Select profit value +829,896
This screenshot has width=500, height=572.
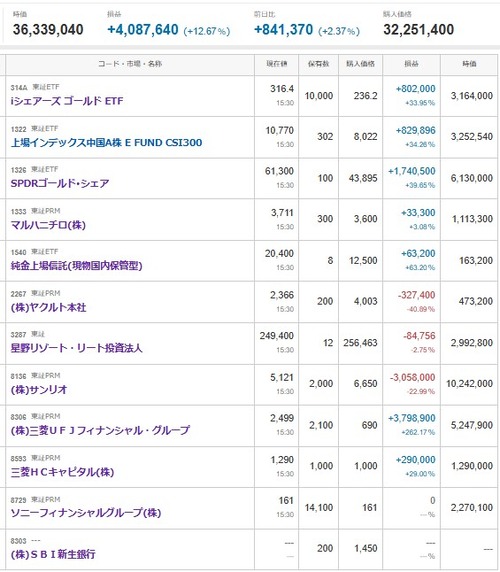pos(415,130)
